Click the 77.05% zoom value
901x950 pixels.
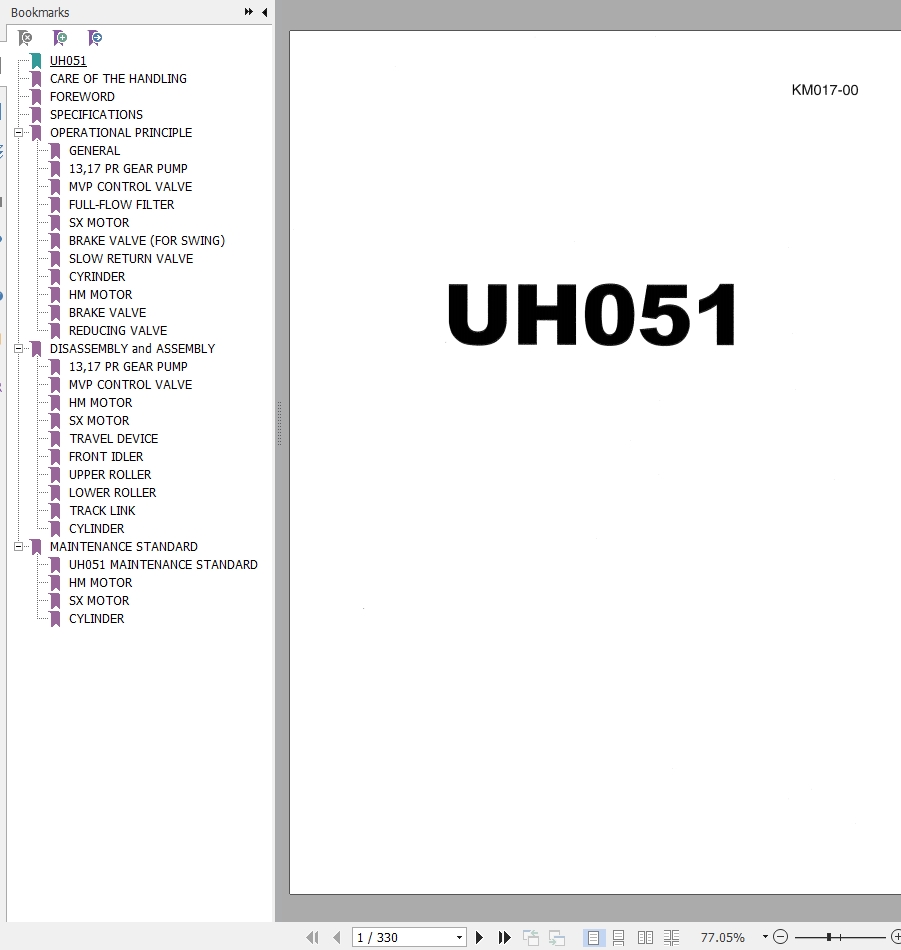[x=722, y=937]
